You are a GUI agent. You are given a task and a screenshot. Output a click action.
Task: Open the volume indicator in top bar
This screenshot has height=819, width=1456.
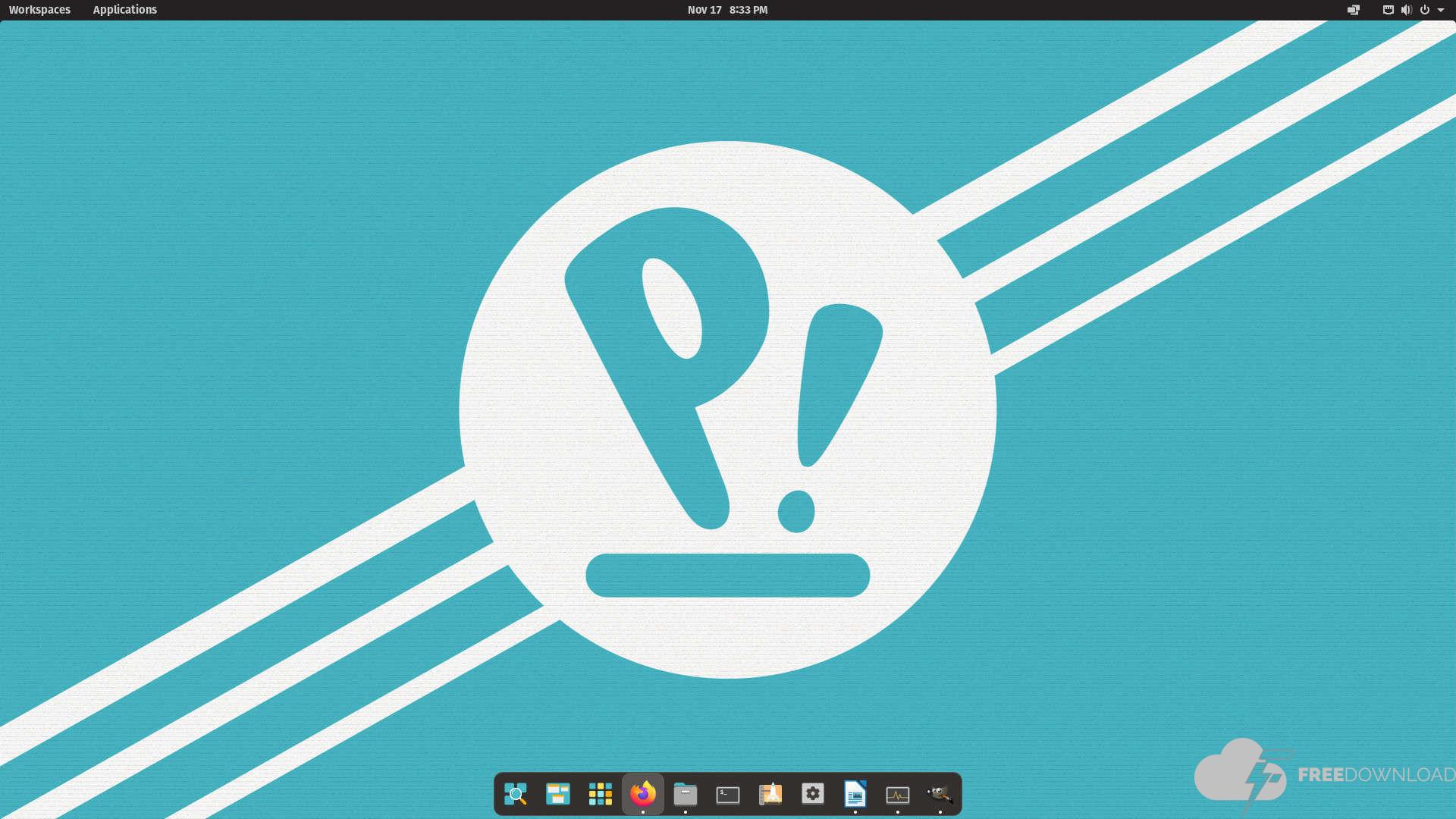(1407, 10)
